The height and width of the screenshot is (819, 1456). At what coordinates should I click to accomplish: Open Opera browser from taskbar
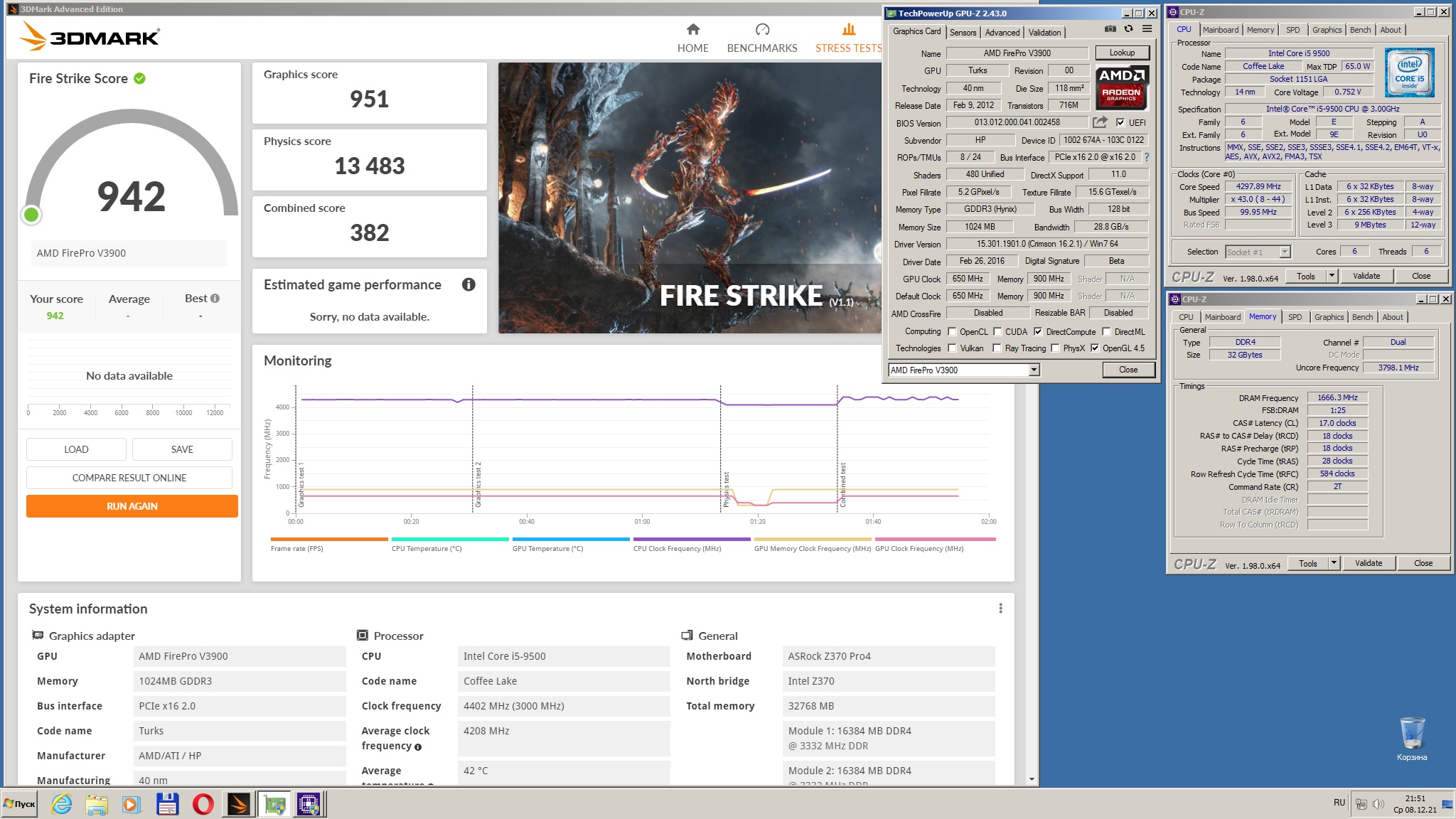[x=203, y=804]
